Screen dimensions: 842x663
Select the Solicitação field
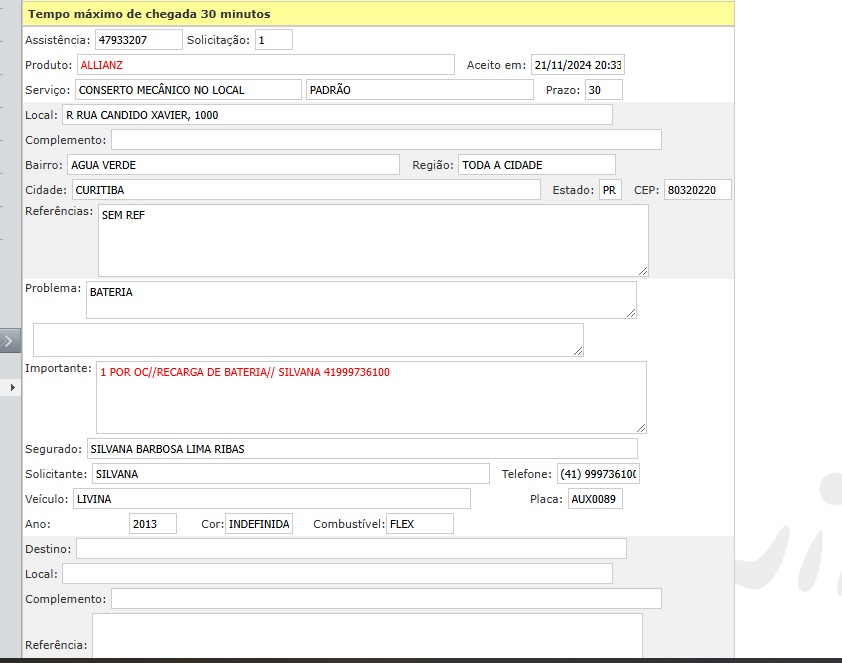[273, 40]
